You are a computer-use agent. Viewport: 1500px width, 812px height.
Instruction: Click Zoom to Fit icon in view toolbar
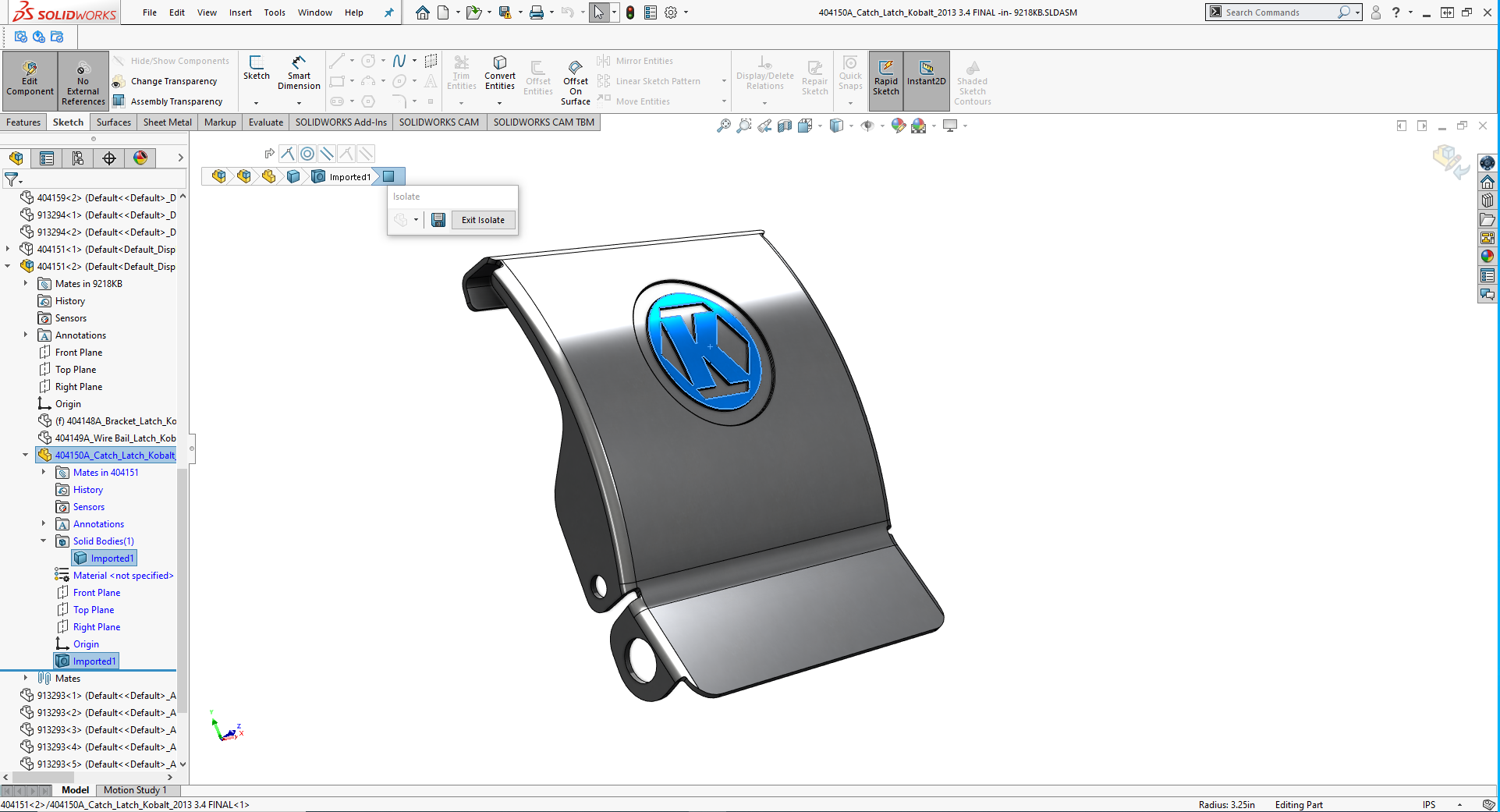pyautogui.click(x=724, y=126)
